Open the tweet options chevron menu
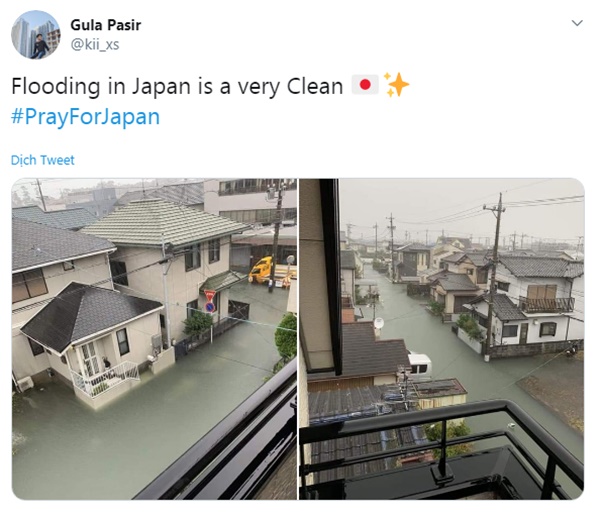This screenshot has width=600, height=516. 576,23
